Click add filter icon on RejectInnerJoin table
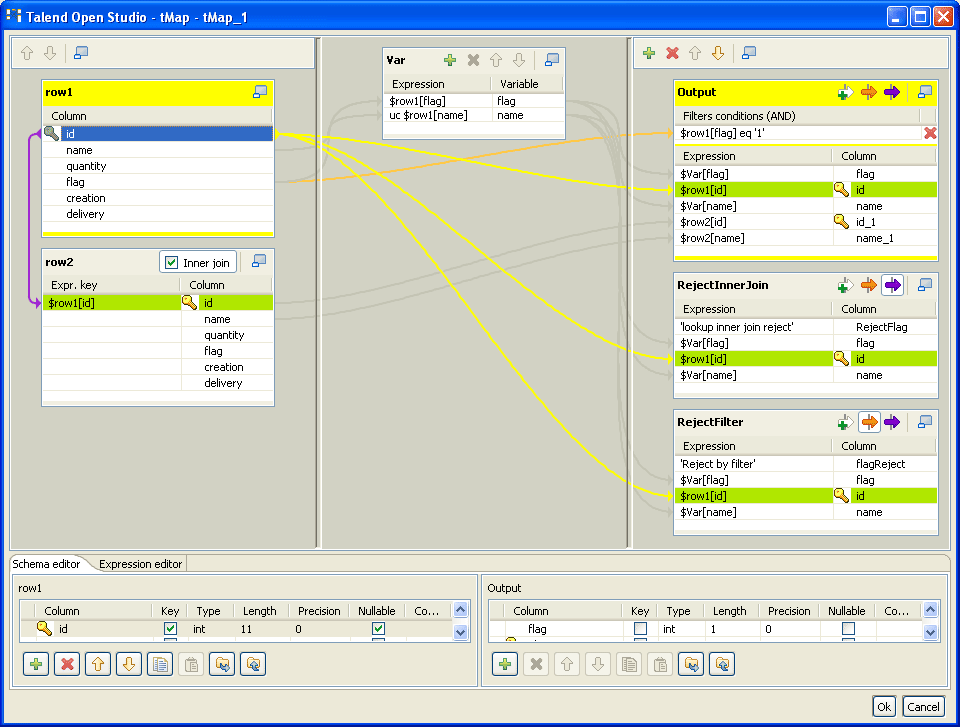The height and width of the screenshot is (727, 960). click(x=845, y=286)
